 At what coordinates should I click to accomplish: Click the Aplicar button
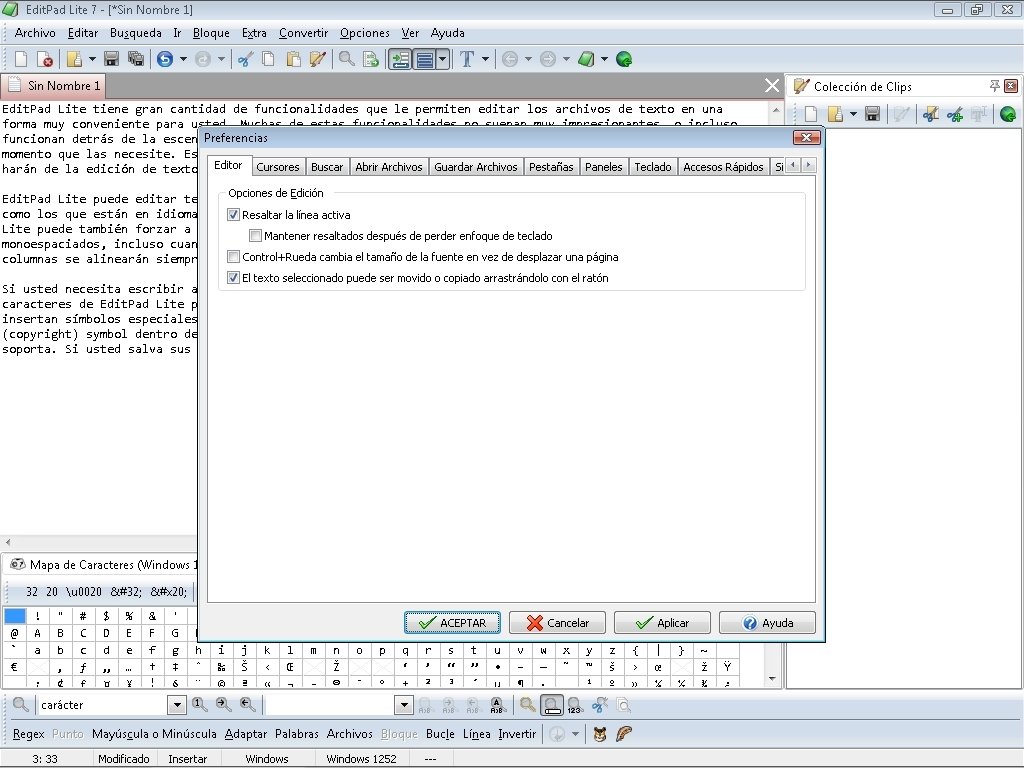click(662, 622)
